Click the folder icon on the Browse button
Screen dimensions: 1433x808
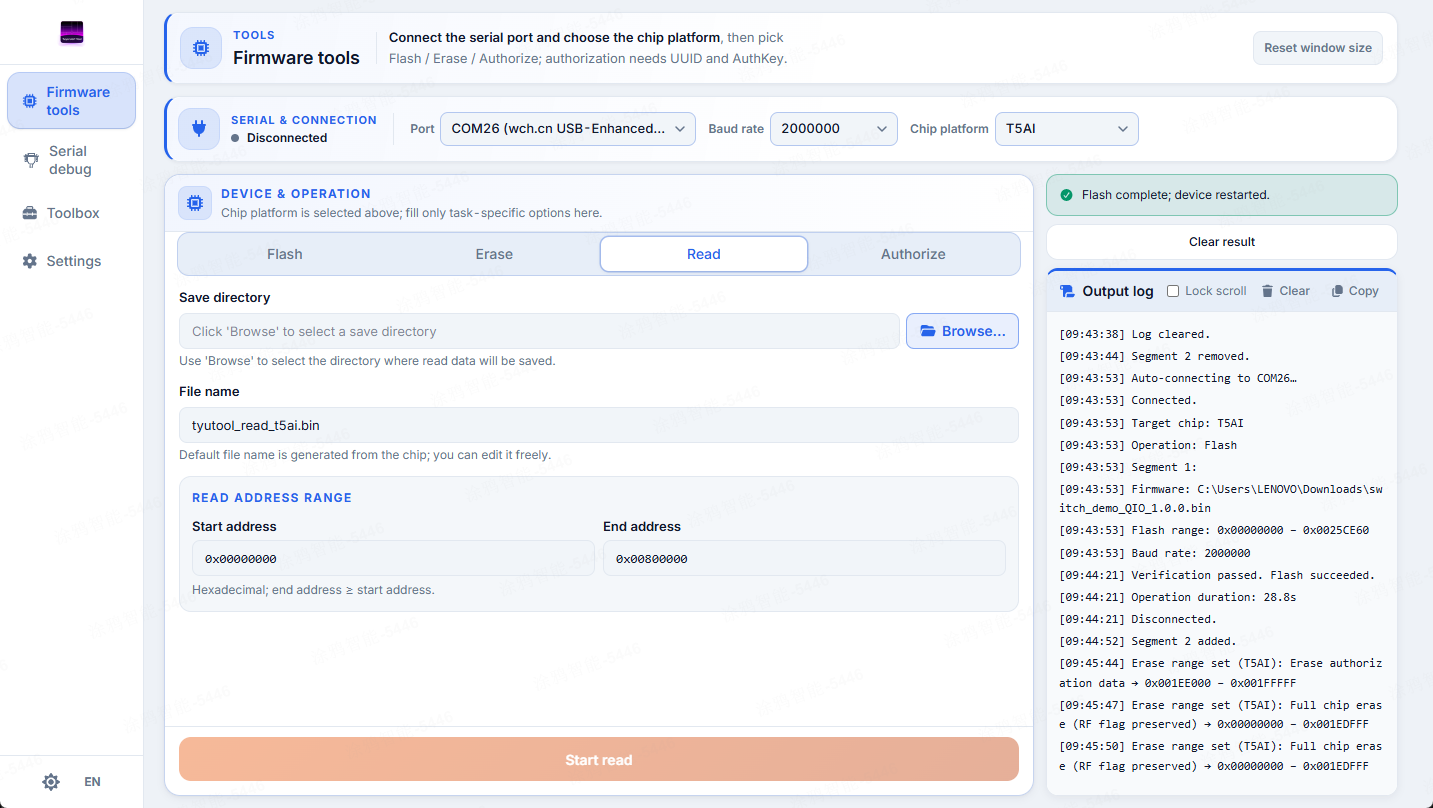click(x=928, y=331)
